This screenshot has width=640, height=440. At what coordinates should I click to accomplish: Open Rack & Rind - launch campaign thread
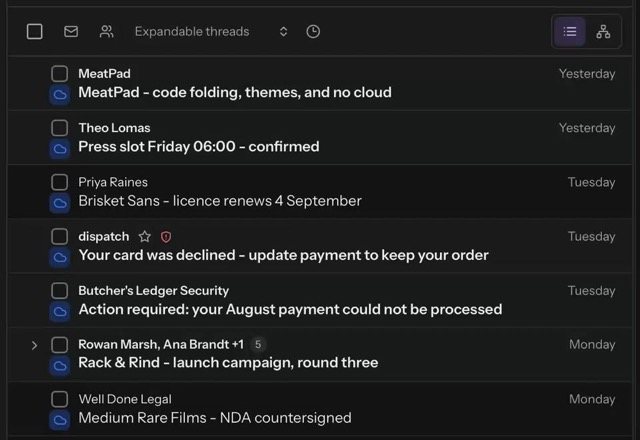[x=320, y=355]
